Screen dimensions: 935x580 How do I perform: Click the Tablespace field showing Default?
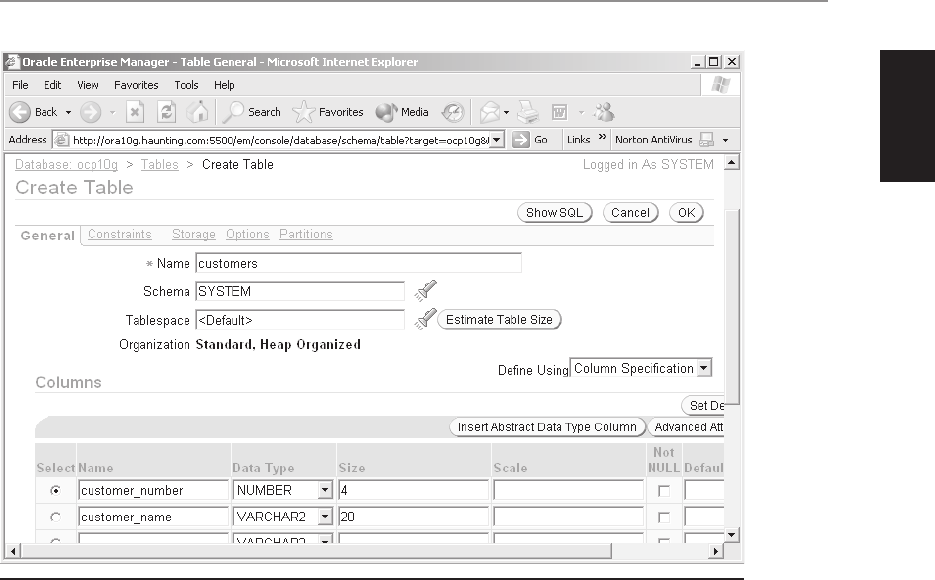(x=300, y=320)
